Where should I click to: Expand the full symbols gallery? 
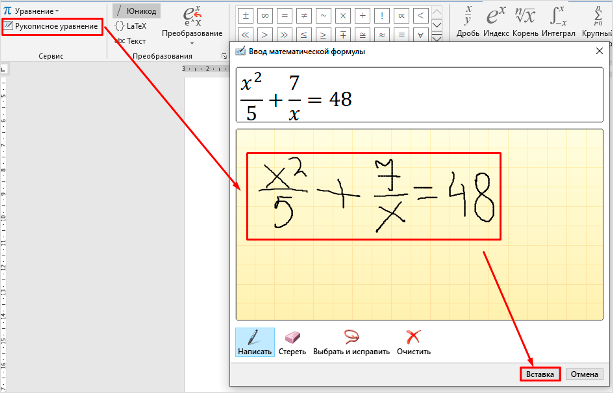click(x=437, y=37)
